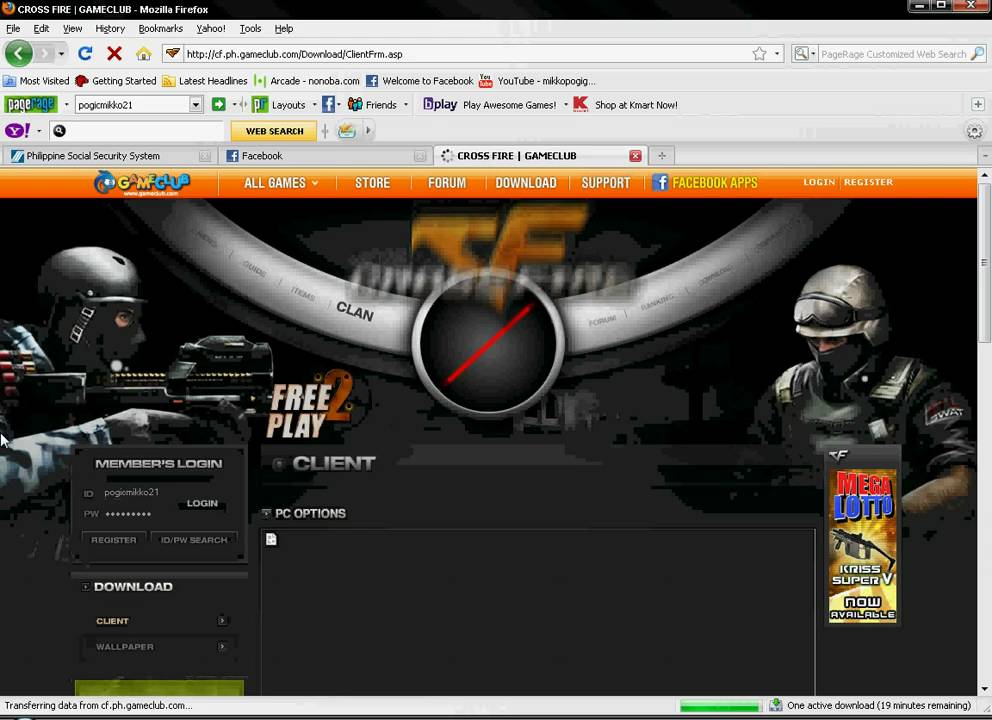Click the LOGIN button in Member's Login
Screen dimensions: 992x720
tap(202, 503)
